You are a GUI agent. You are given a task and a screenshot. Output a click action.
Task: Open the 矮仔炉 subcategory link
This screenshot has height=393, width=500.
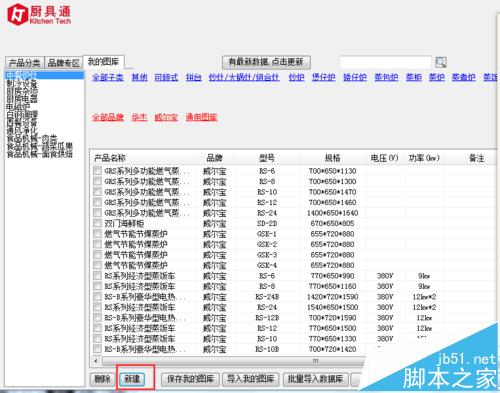coord(355,77)
